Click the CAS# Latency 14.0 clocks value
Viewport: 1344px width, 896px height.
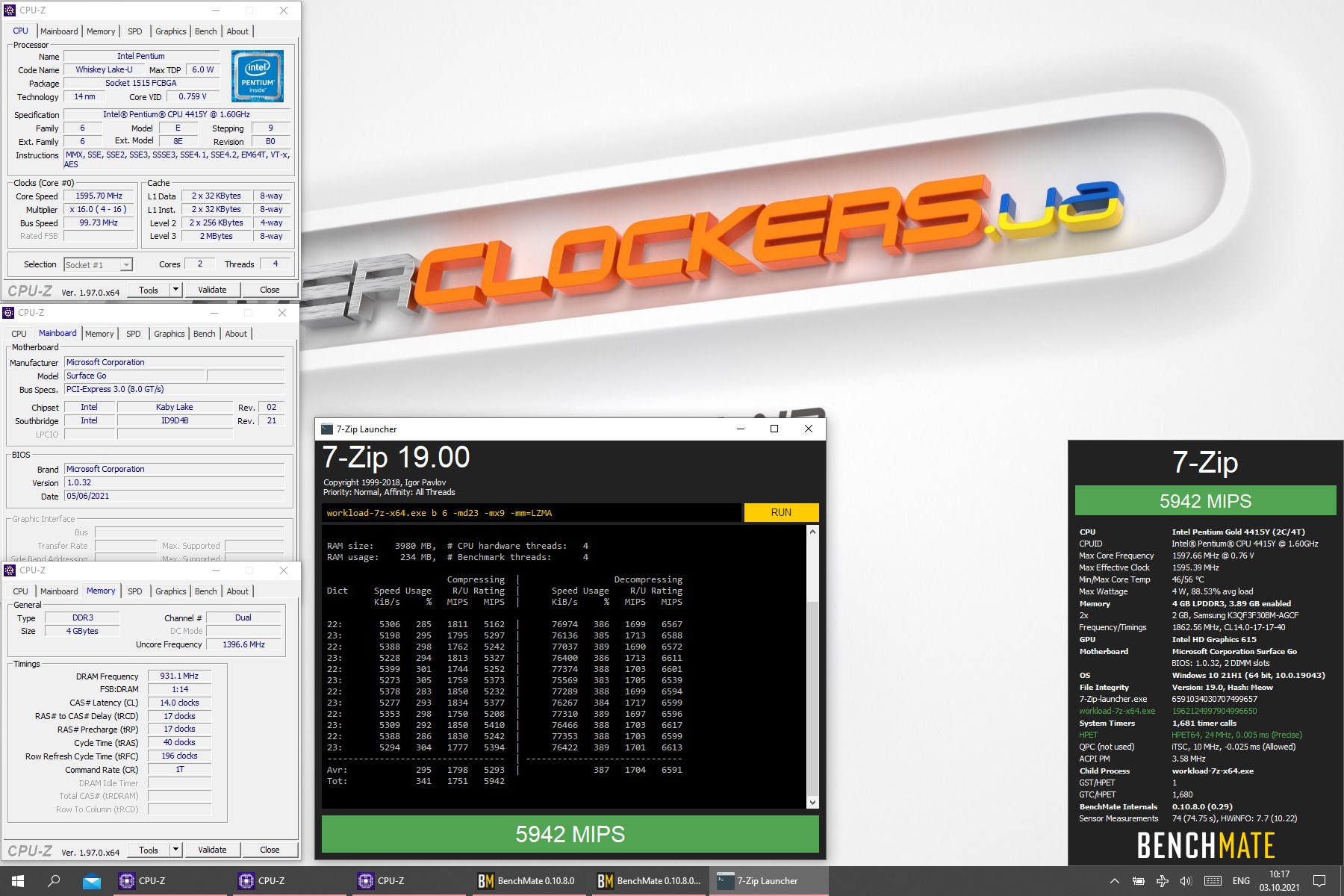point(179,703)
